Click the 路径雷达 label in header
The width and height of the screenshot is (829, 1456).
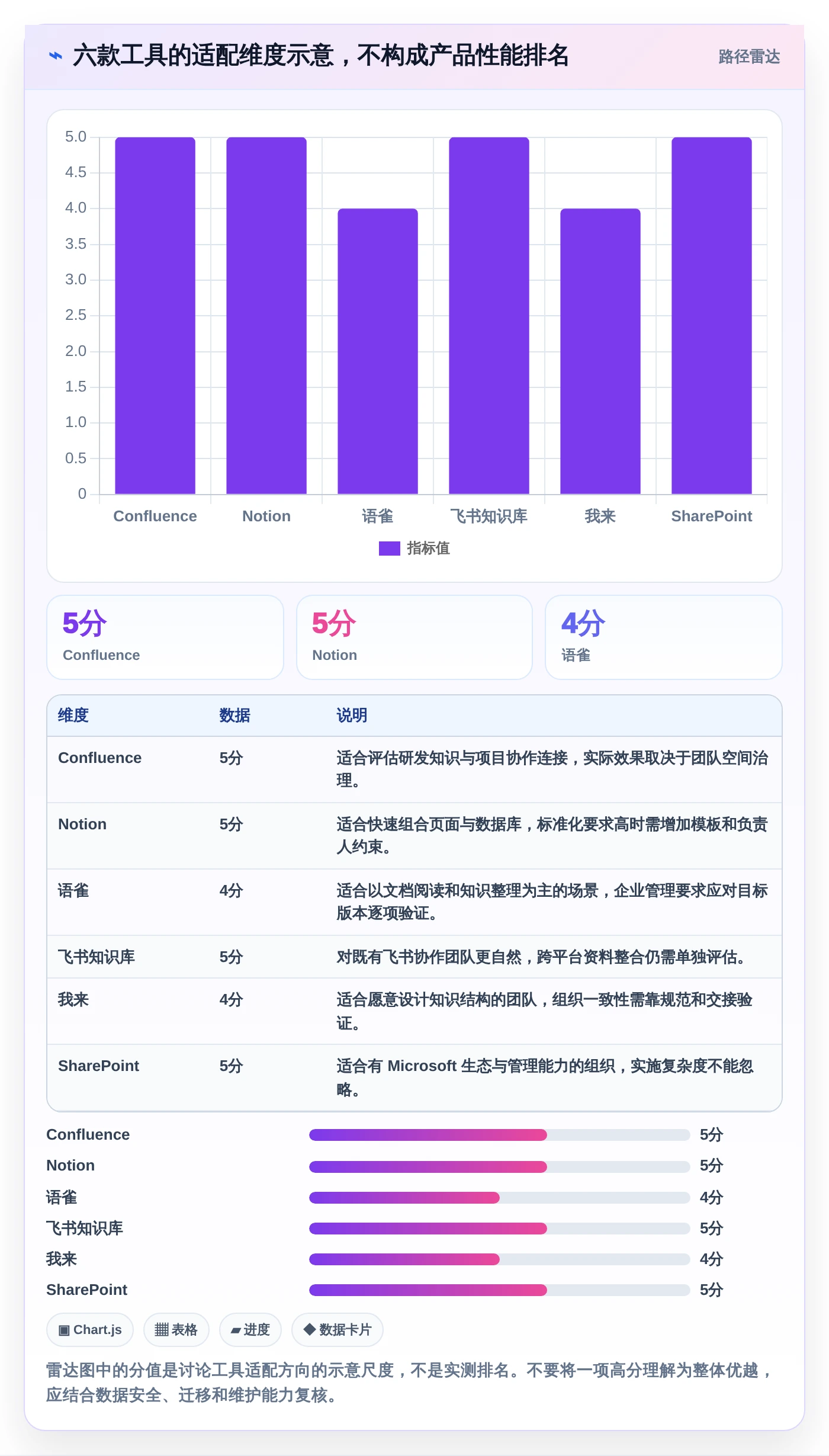click(749, 57)
